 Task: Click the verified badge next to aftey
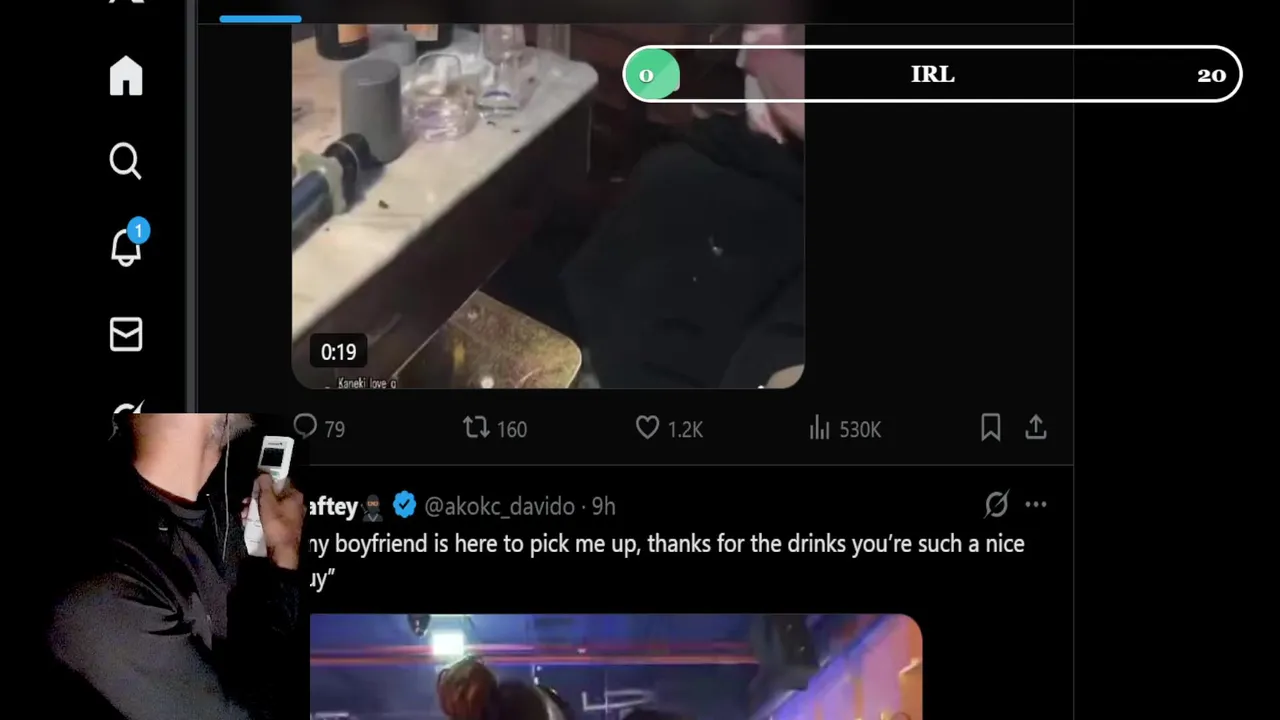pyautogui.click(x=404, y=505)
